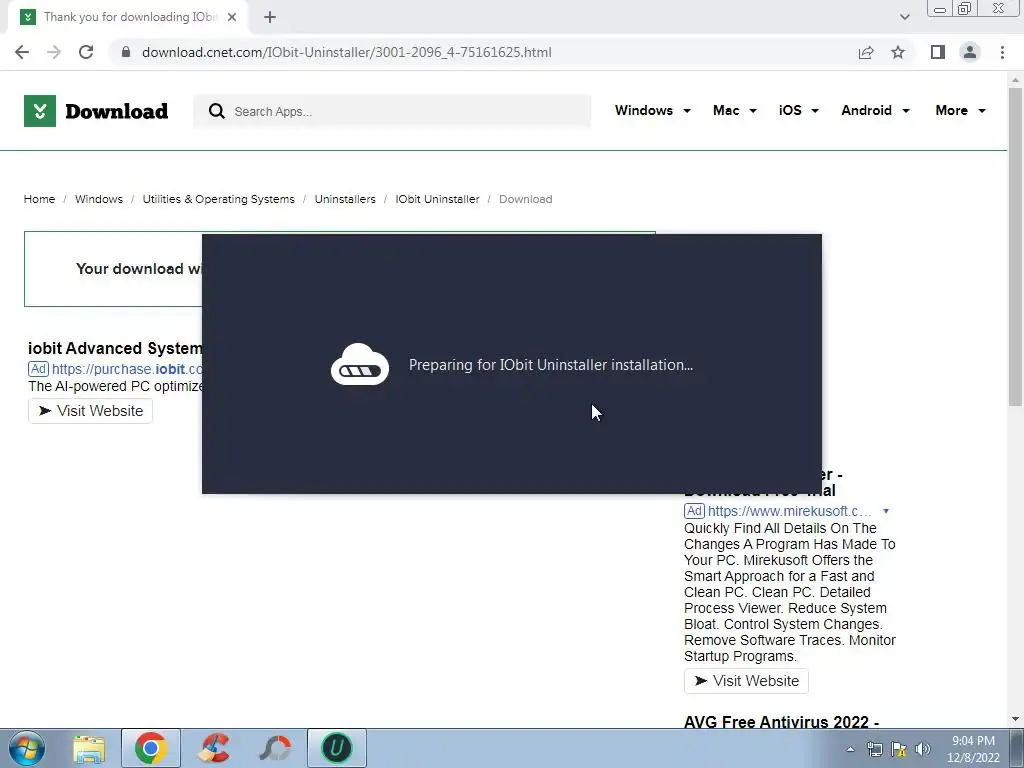Click the browser back arrow

click(x=22, y=52)
